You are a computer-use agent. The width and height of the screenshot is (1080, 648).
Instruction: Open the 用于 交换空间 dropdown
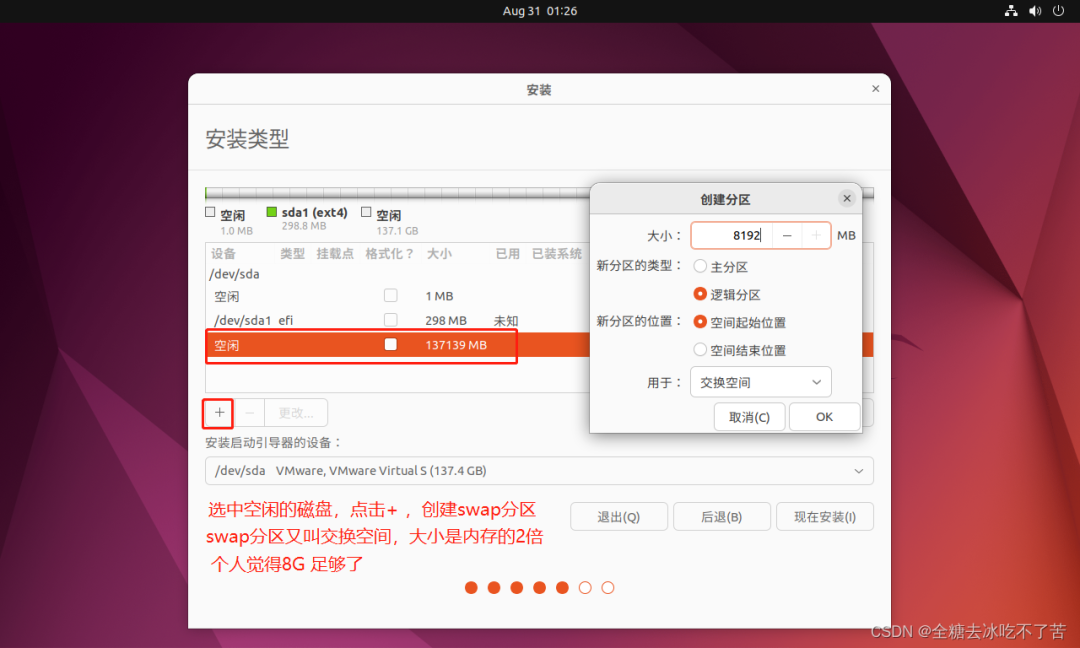pos(760,382)
